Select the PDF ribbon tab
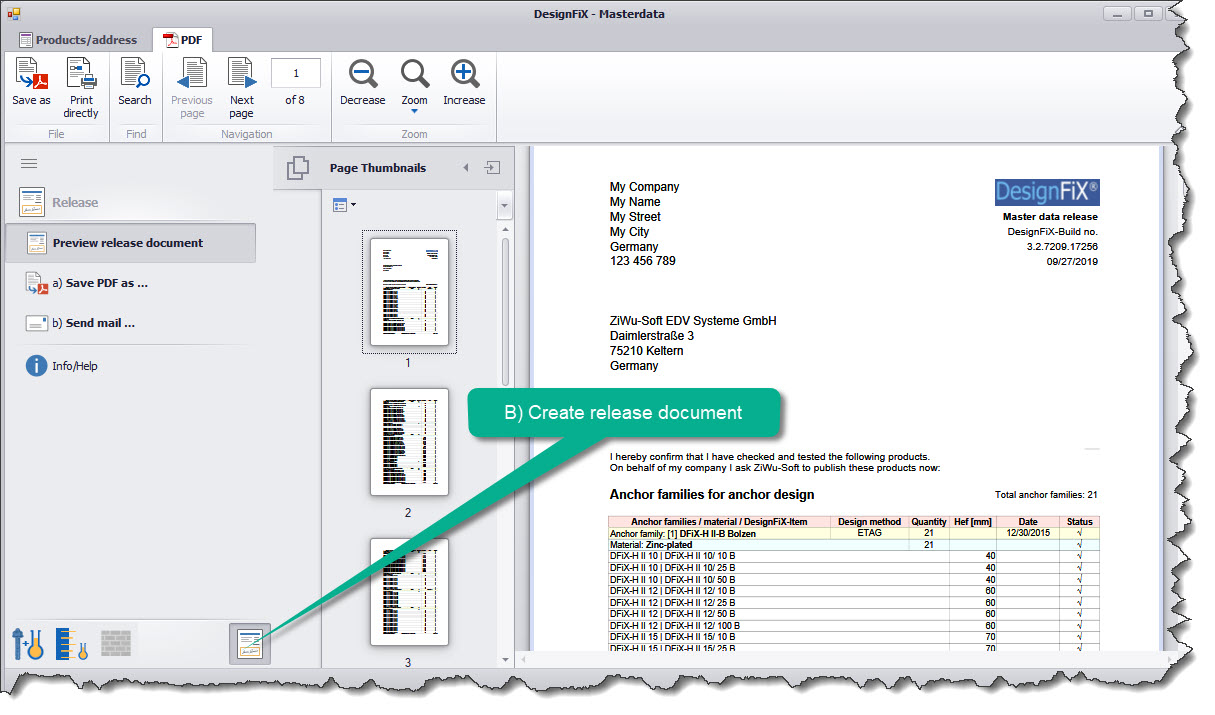 coord(183,40)
